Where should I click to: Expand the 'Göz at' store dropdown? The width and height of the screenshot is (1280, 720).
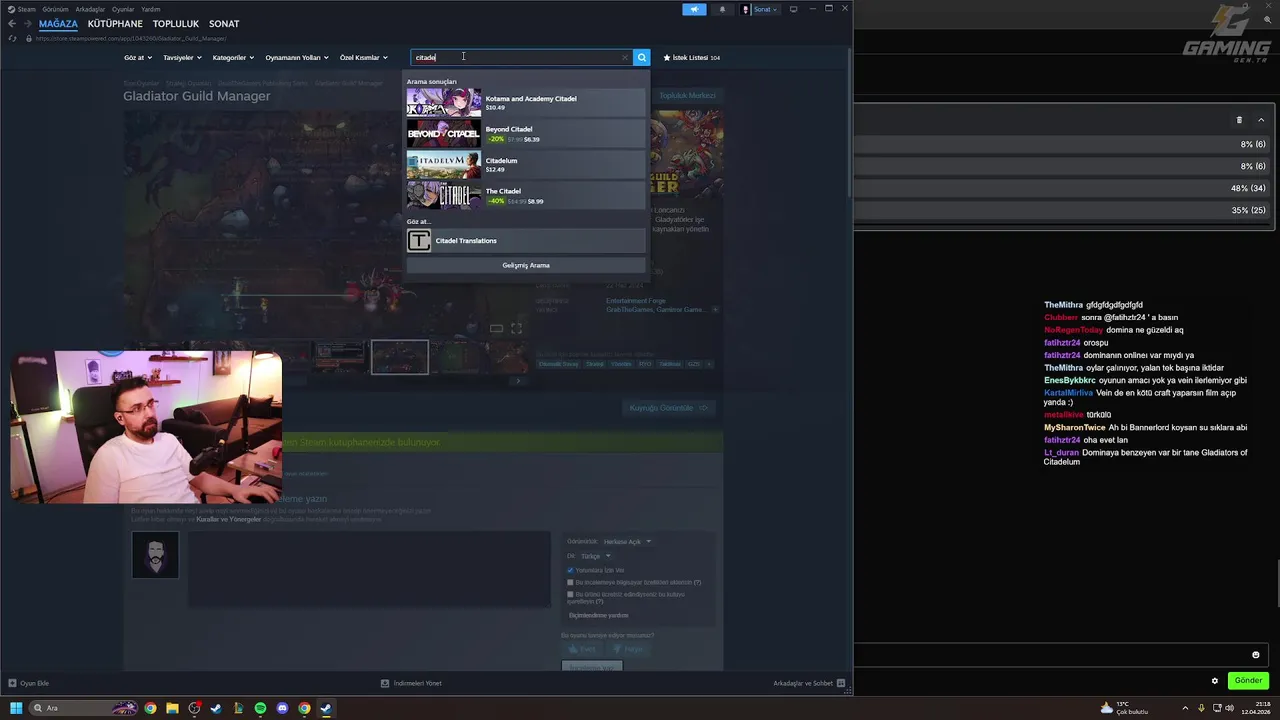pos(138,57)
